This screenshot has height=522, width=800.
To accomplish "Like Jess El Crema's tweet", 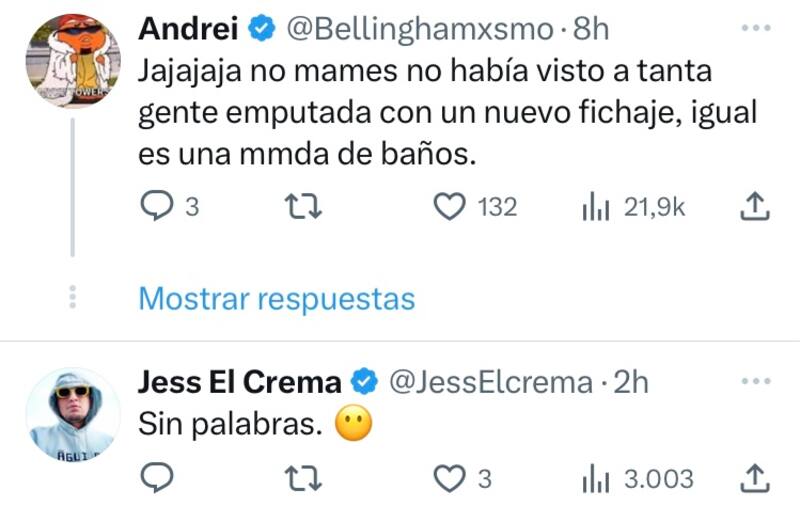I will pyautogui.click(x=452, y=479).
